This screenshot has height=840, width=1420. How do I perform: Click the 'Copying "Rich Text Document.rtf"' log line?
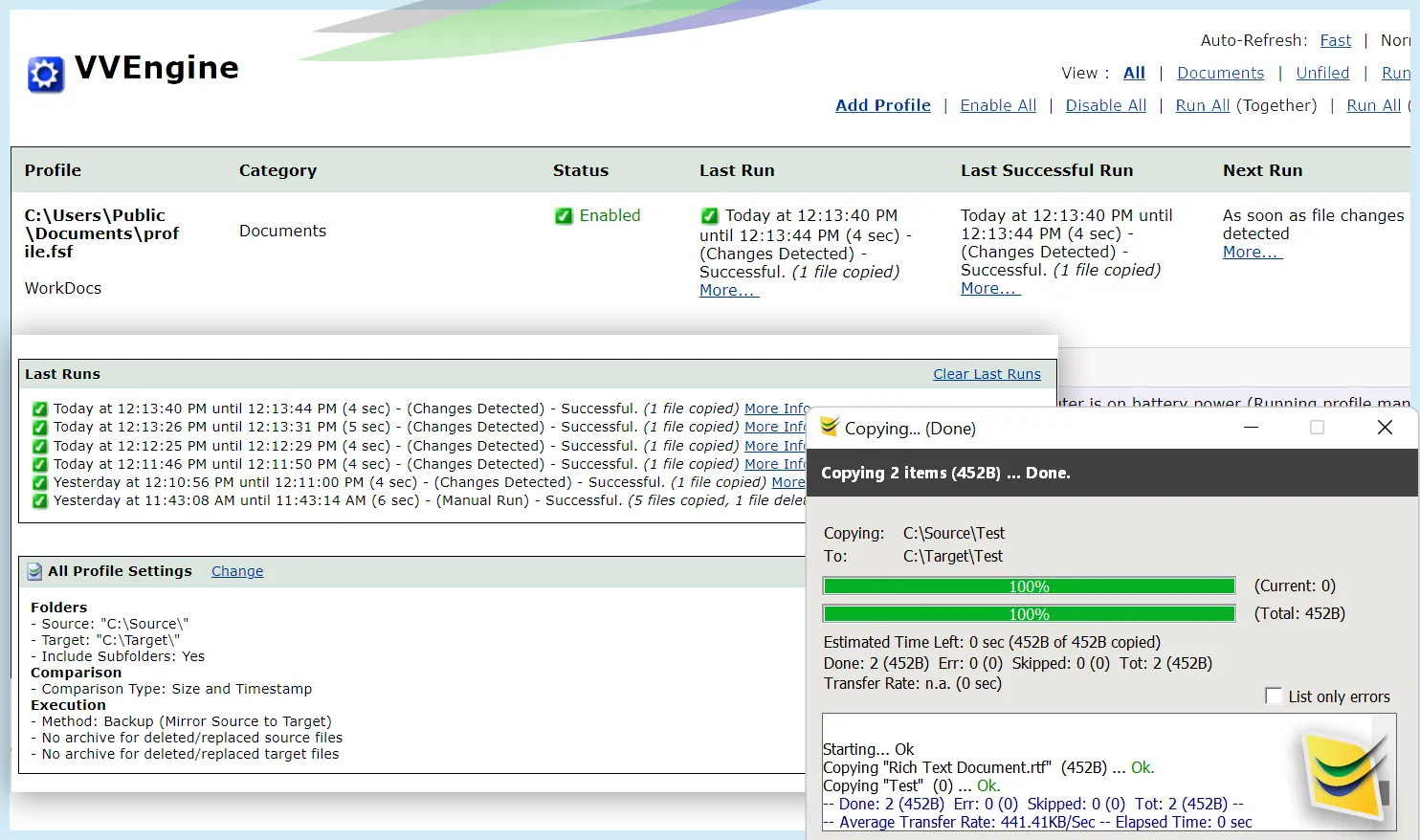(x=988, y=767)
